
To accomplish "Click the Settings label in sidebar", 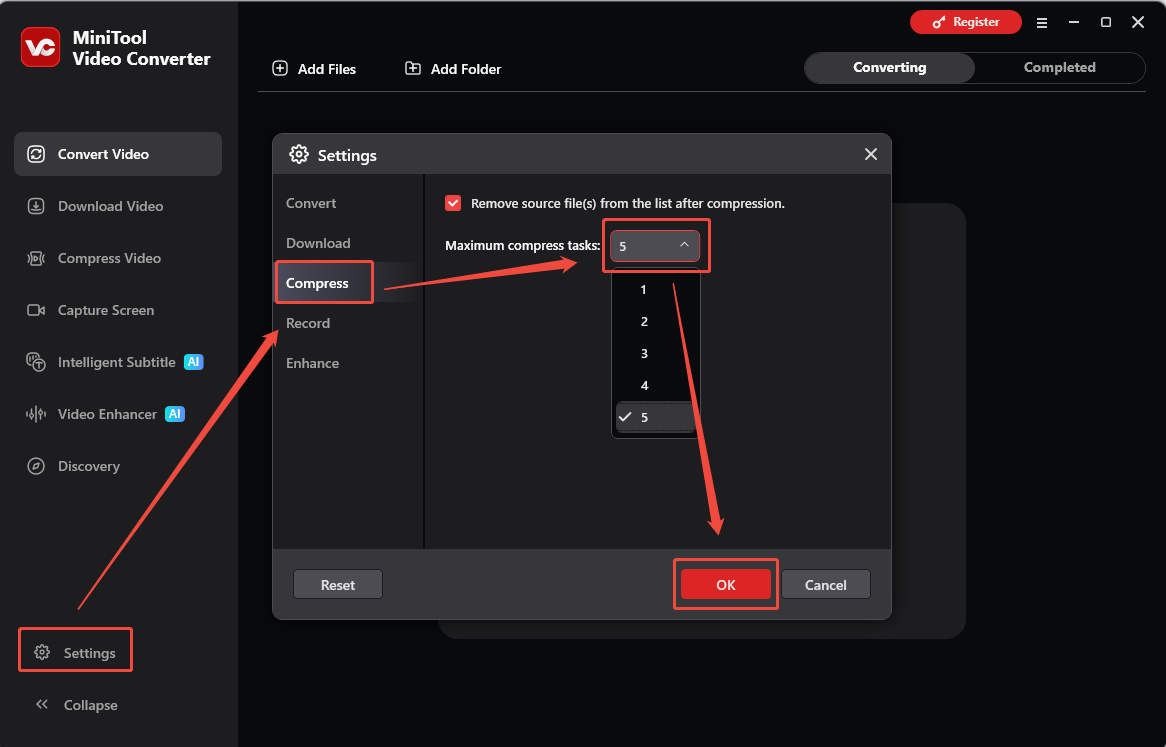I will click(89, 653).
